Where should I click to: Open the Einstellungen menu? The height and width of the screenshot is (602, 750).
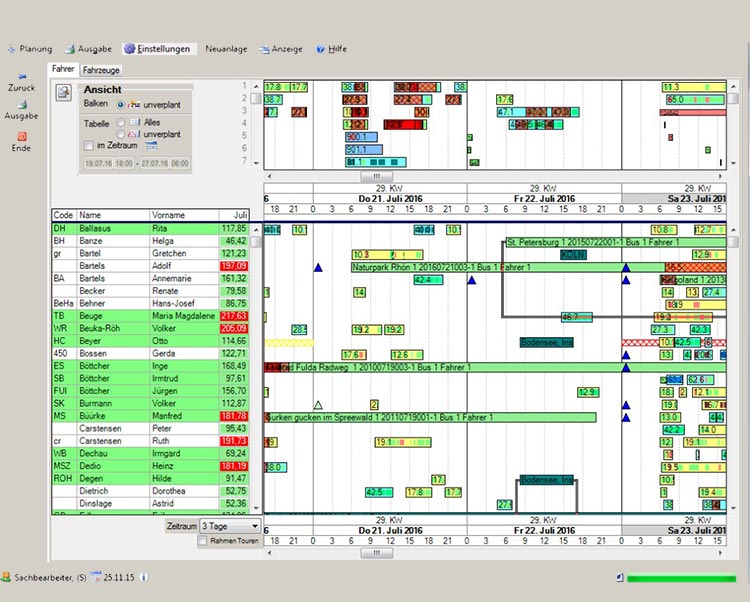158,49
